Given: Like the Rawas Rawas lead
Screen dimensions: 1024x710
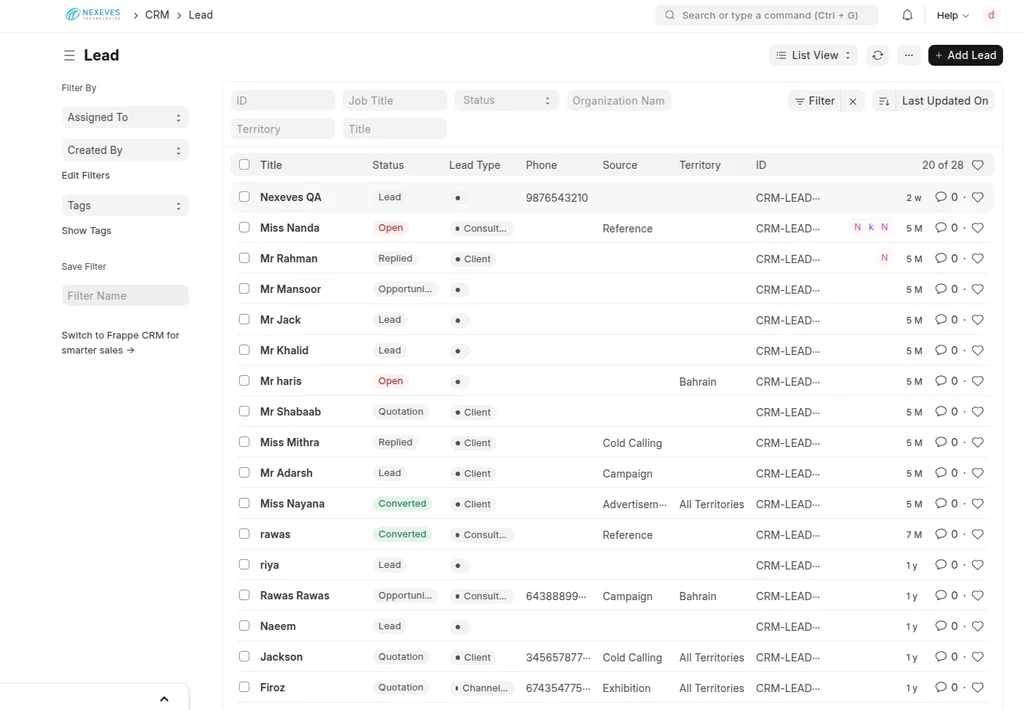Looking at the screenshot, I should pyautogui.click(x=978, y=596).
